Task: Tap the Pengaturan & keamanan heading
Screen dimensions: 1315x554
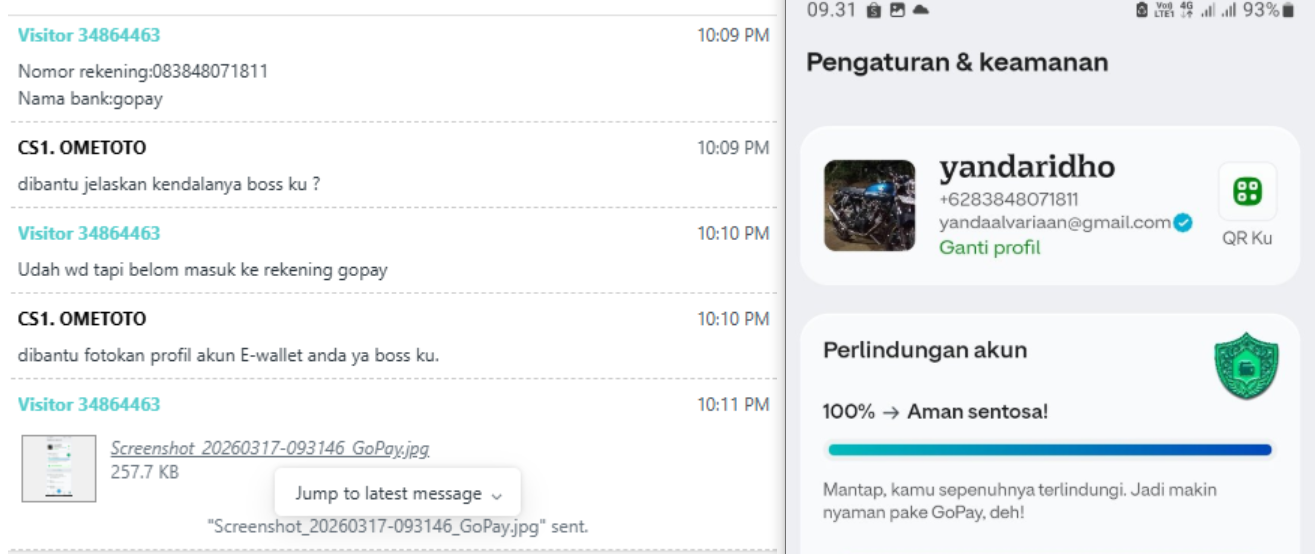Action: [957, 62]
